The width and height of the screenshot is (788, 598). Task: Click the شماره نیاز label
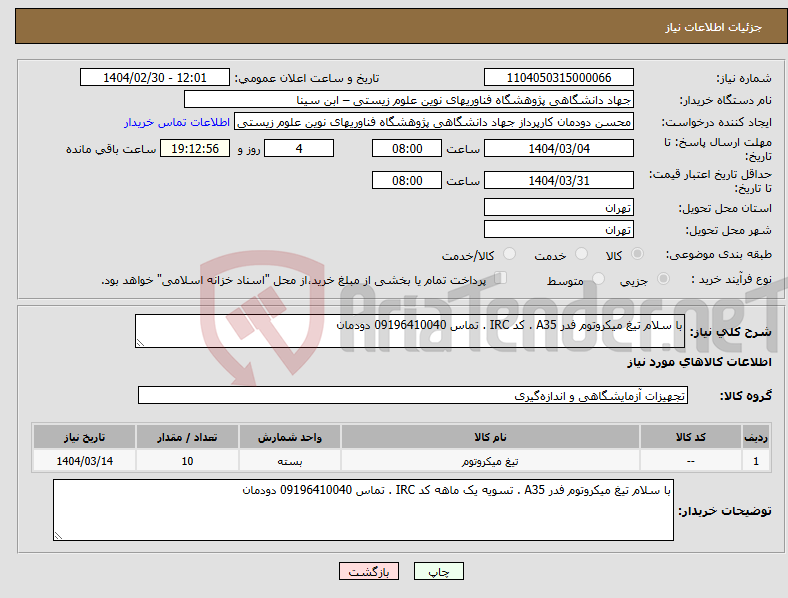(x=743, y=78)
